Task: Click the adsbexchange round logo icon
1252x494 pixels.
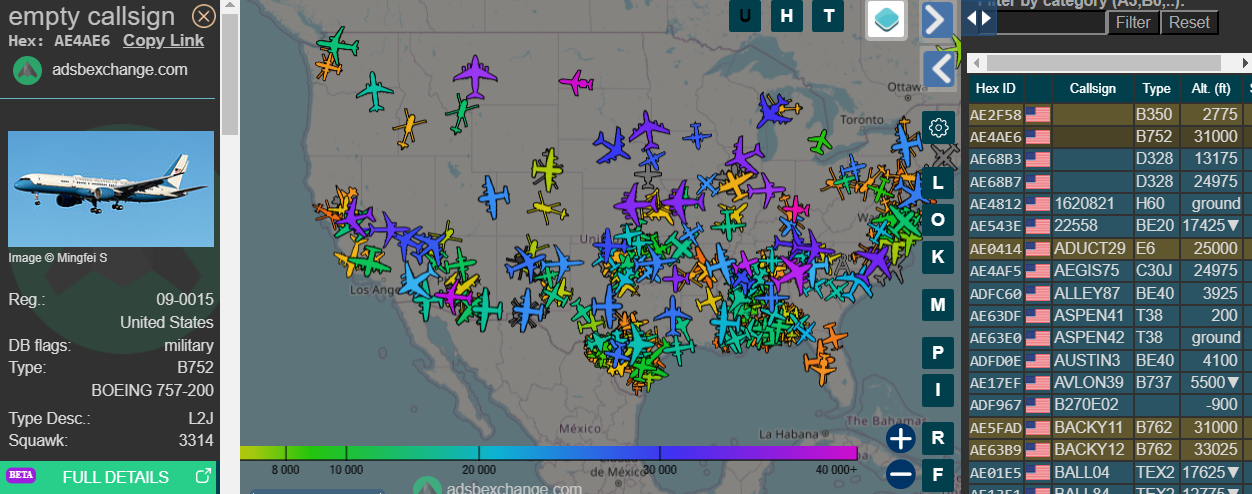Action: (27, 70)
